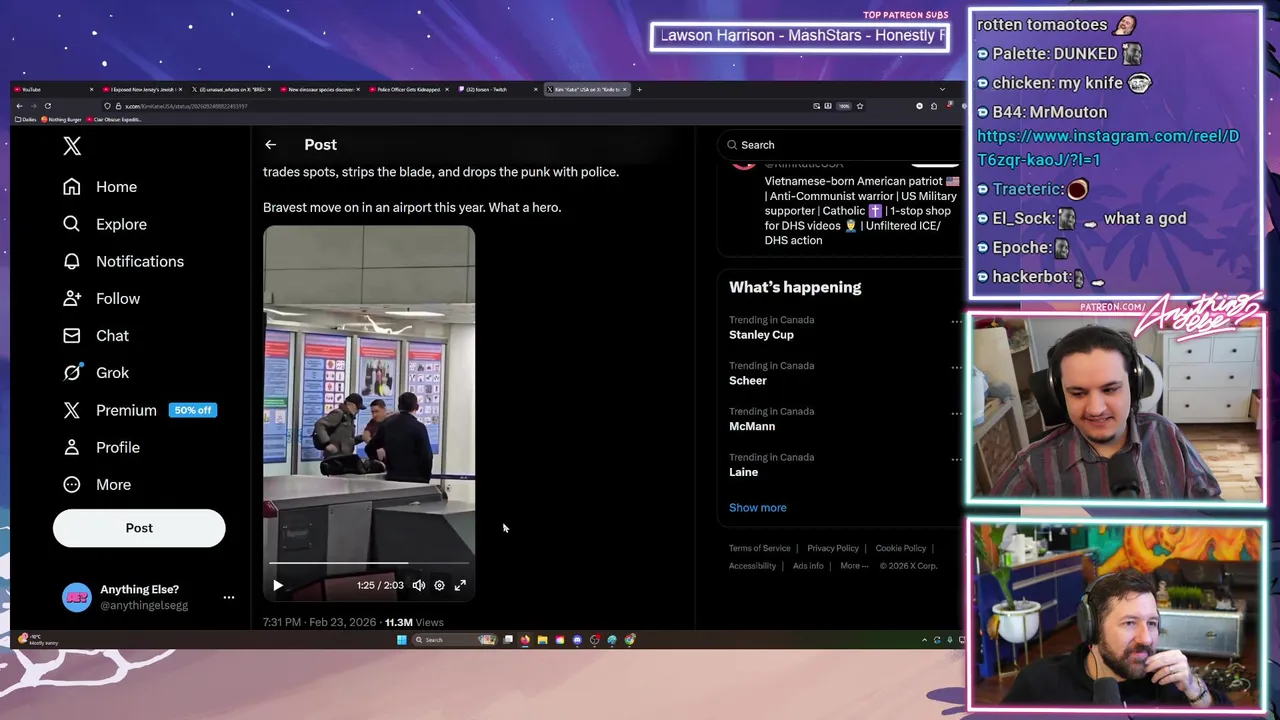This screenshot has width=1280, height=720.
Task: Open Laine trending topic
Action: (743, 472)
